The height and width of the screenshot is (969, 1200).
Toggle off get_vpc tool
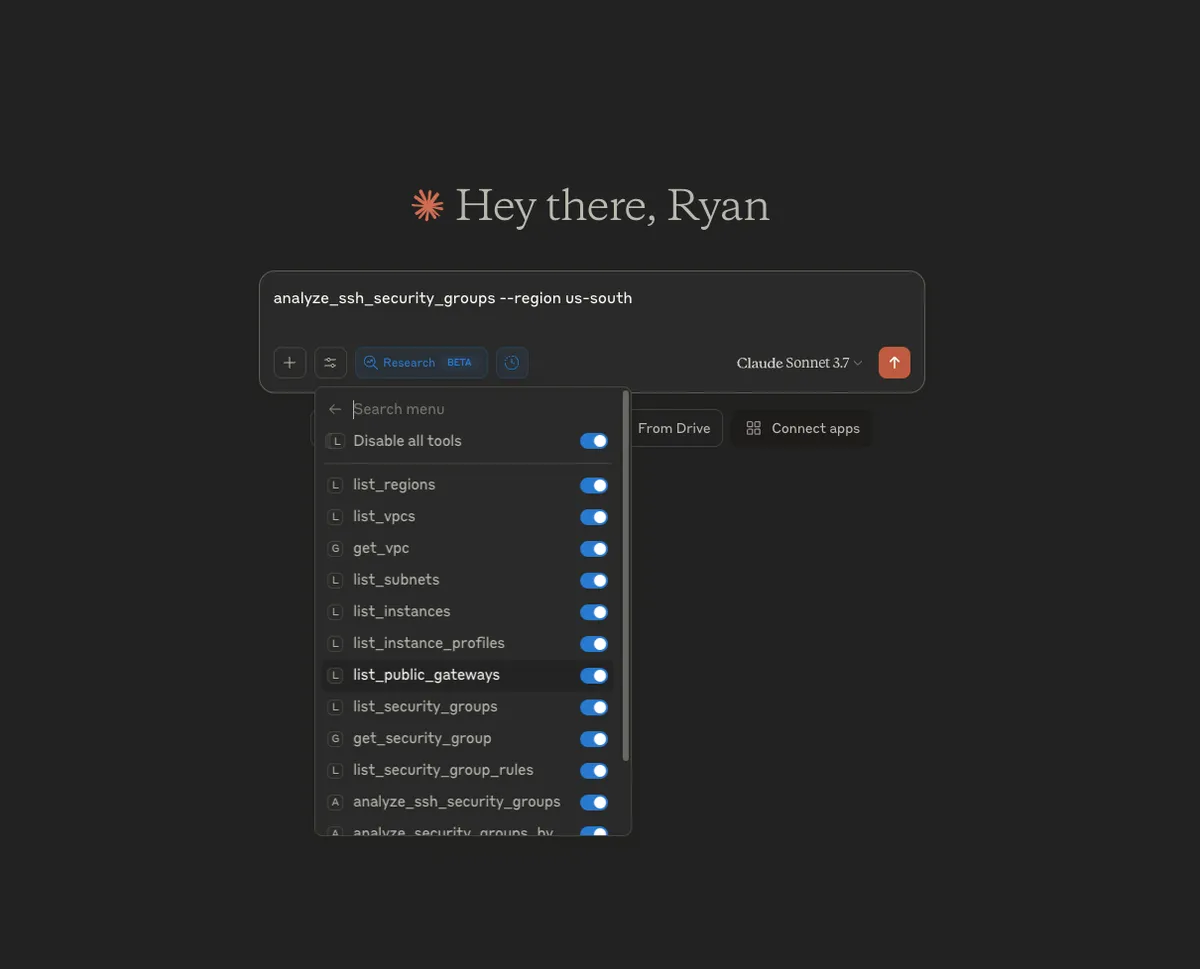pyautogui.click(x=594, y=549)
